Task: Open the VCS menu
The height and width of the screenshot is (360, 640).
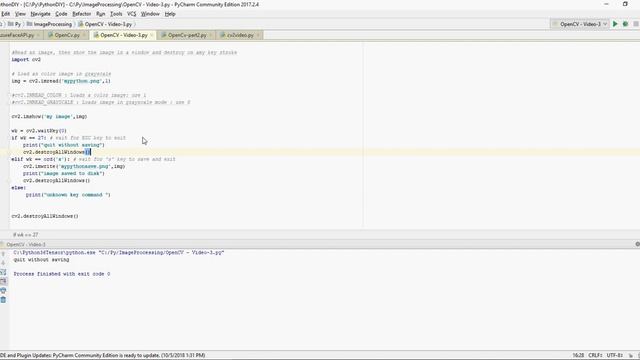Action: 131,14
